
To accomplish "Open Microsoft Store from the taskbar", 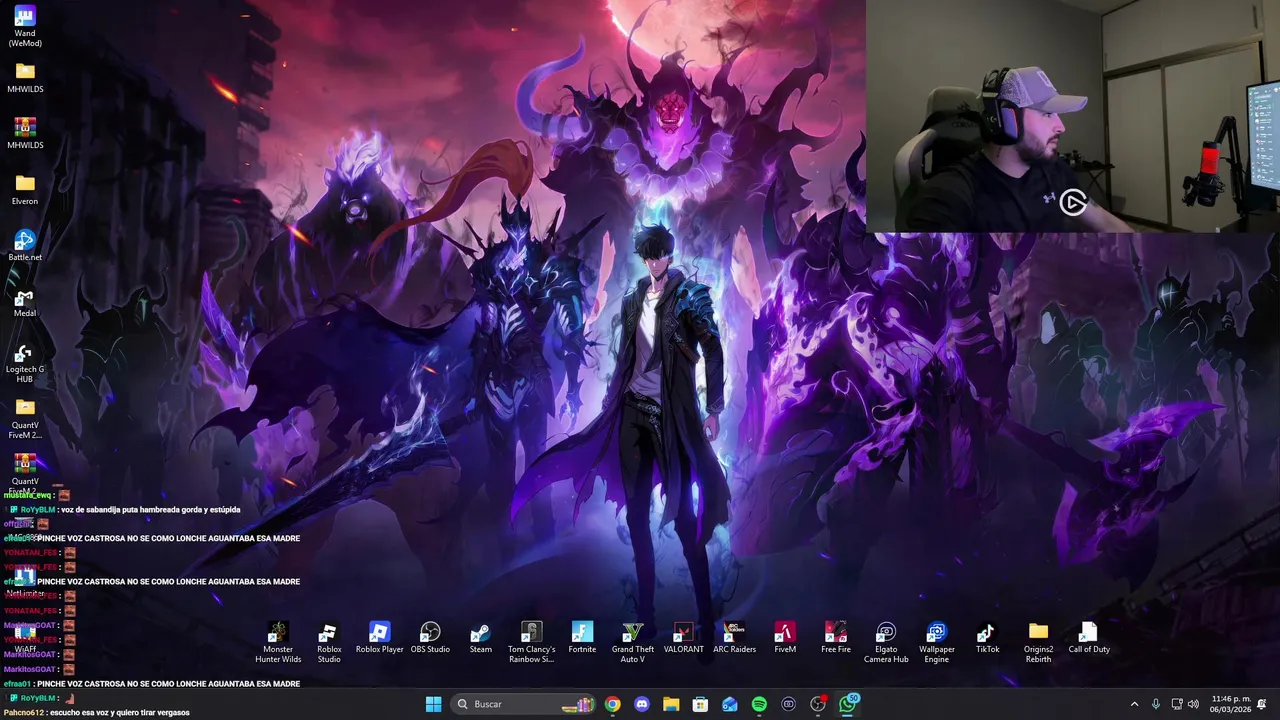I will 700,704.
